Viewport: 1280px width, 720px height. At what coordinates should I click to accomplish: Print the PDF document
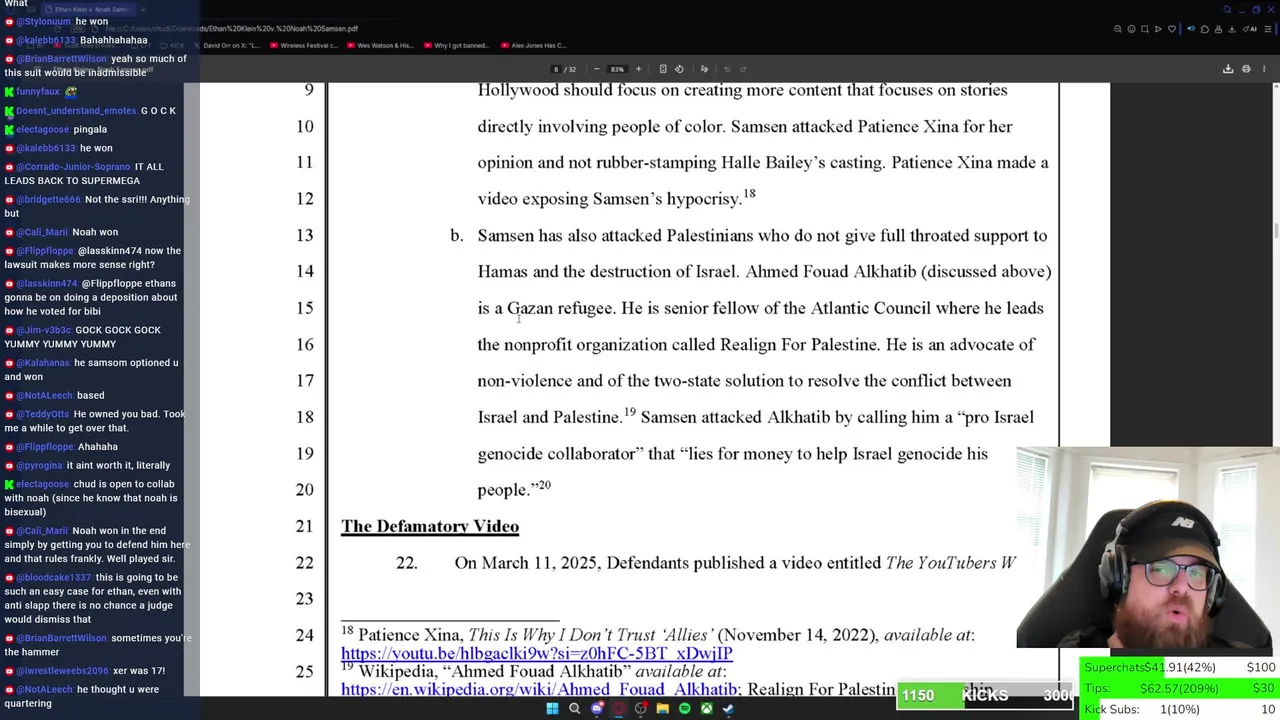(1246, 69)
